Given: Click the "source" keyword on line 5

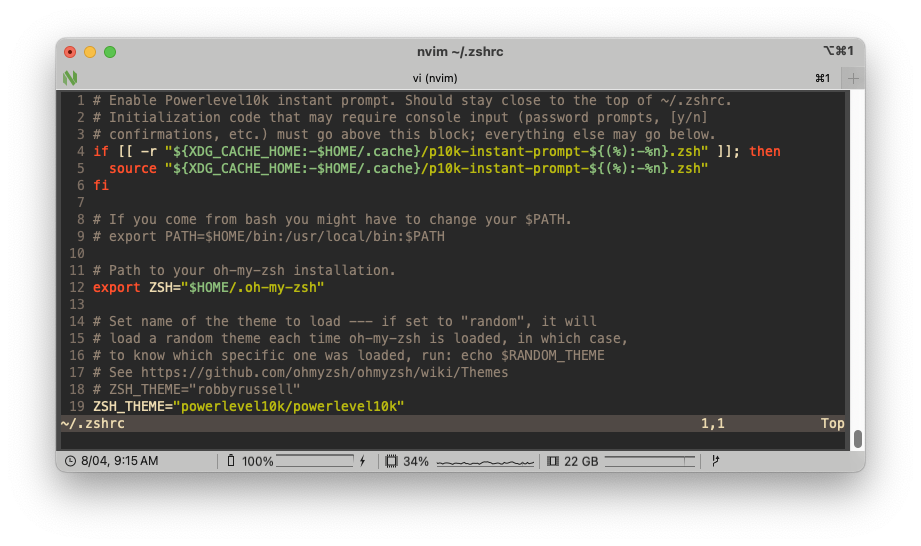Looking at the screenshot, I should pos(133,168).
